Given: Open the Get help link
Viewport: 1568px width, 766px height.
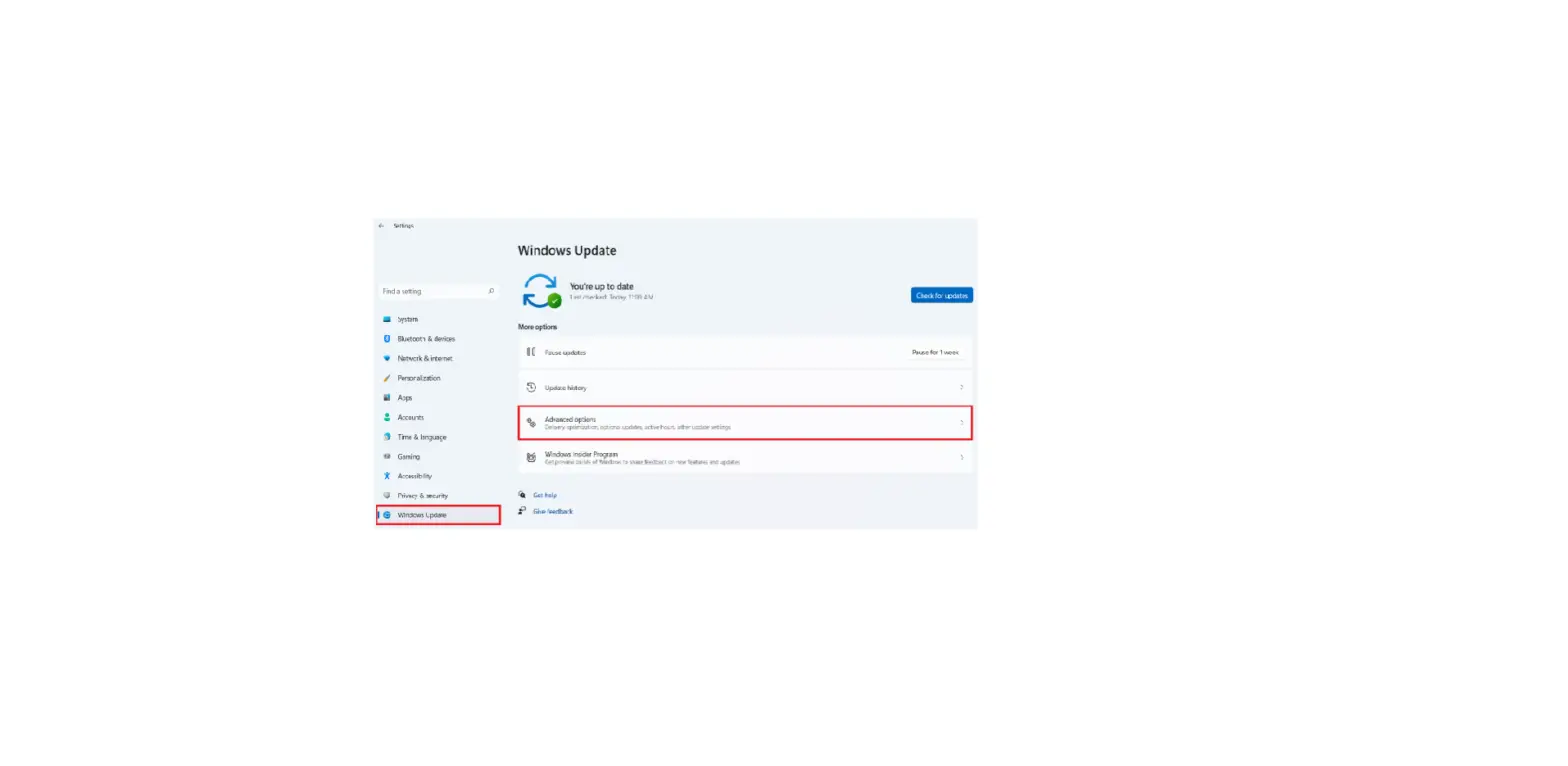Looking at the screenshot, I should pos(544,495).
